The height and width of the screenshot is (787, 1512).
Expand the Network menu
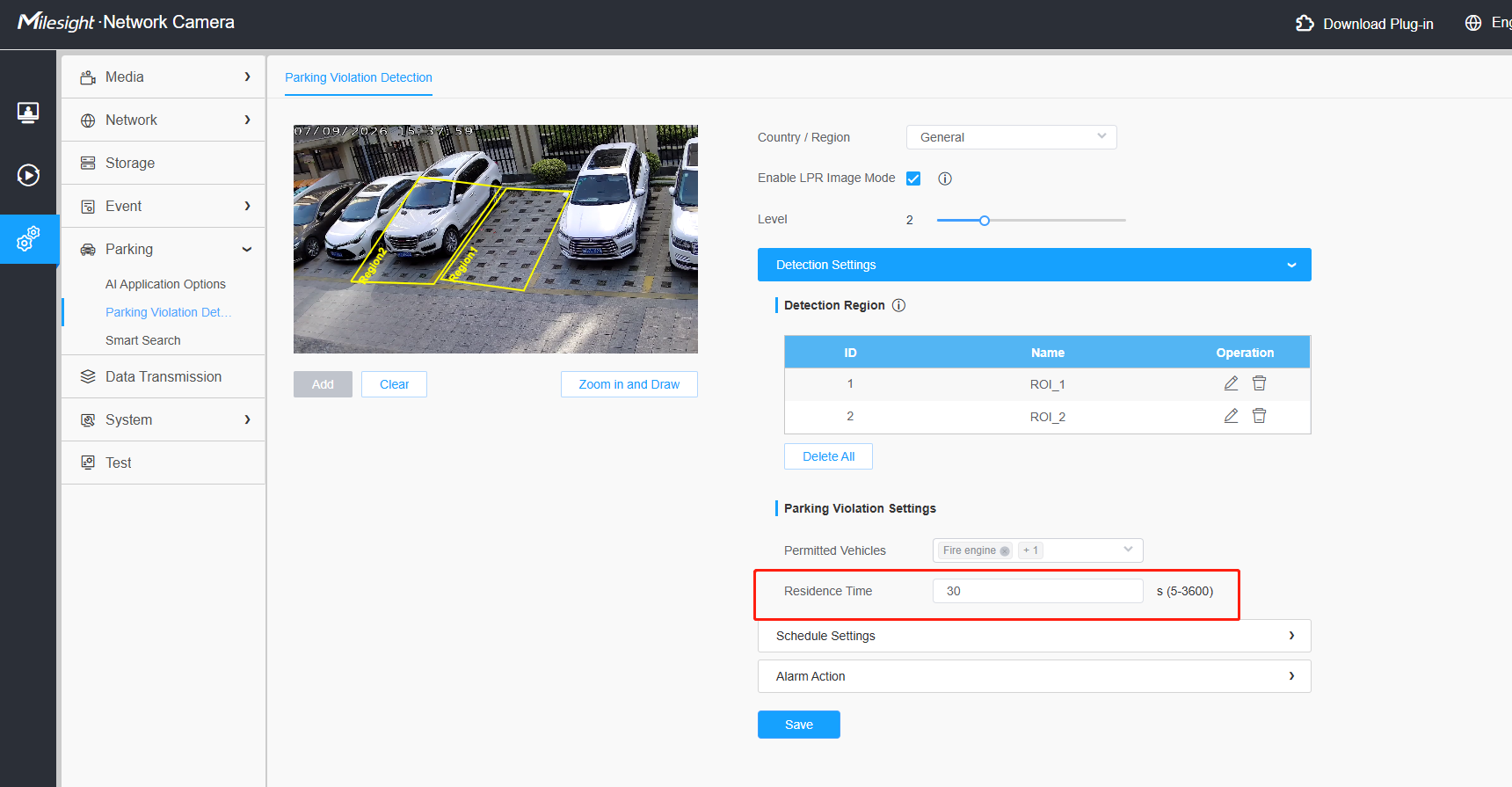tap(164, 120)
